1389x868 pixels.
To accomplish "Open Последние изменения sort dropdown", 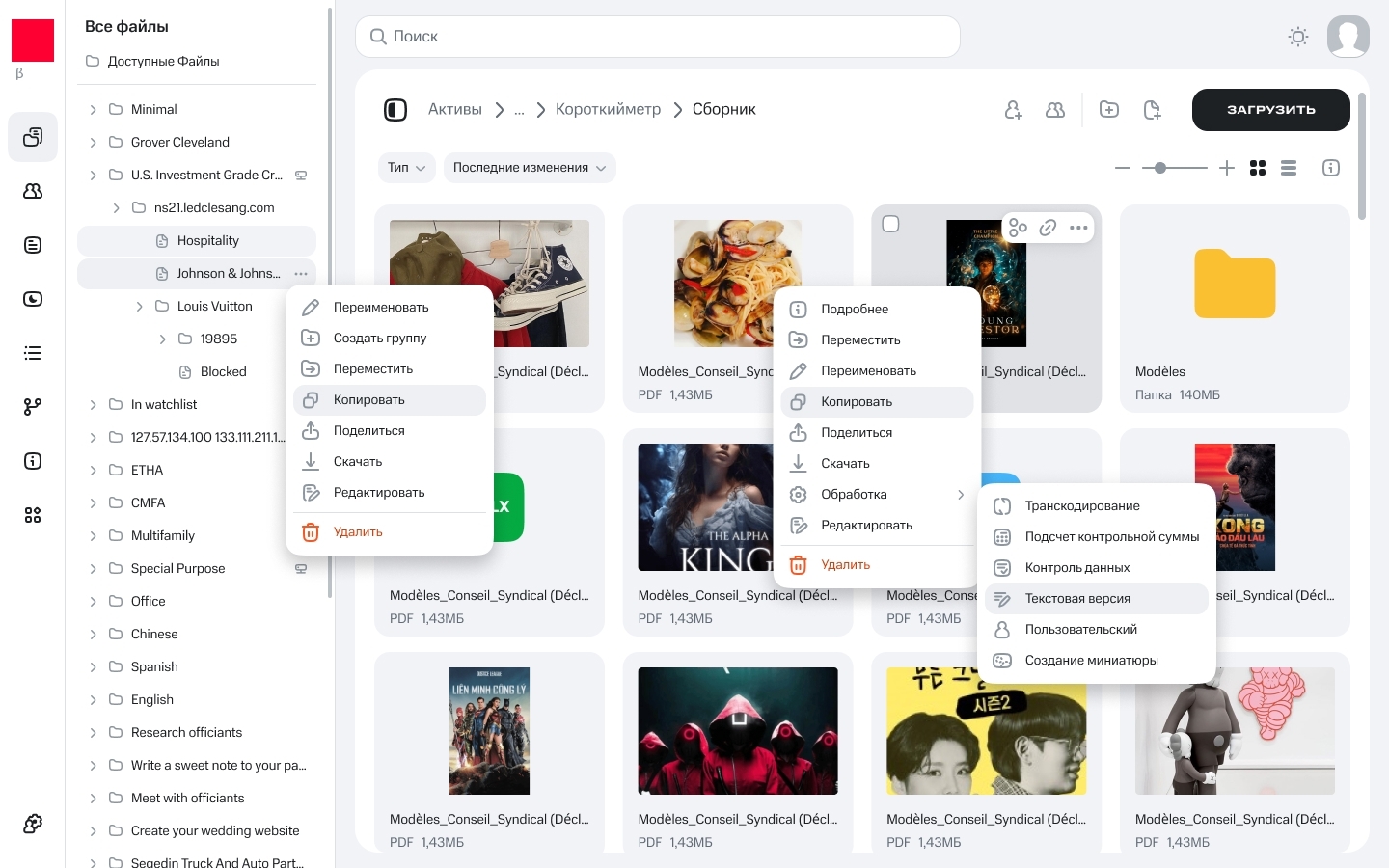I will pyautogui.click(x=529, y=168).
